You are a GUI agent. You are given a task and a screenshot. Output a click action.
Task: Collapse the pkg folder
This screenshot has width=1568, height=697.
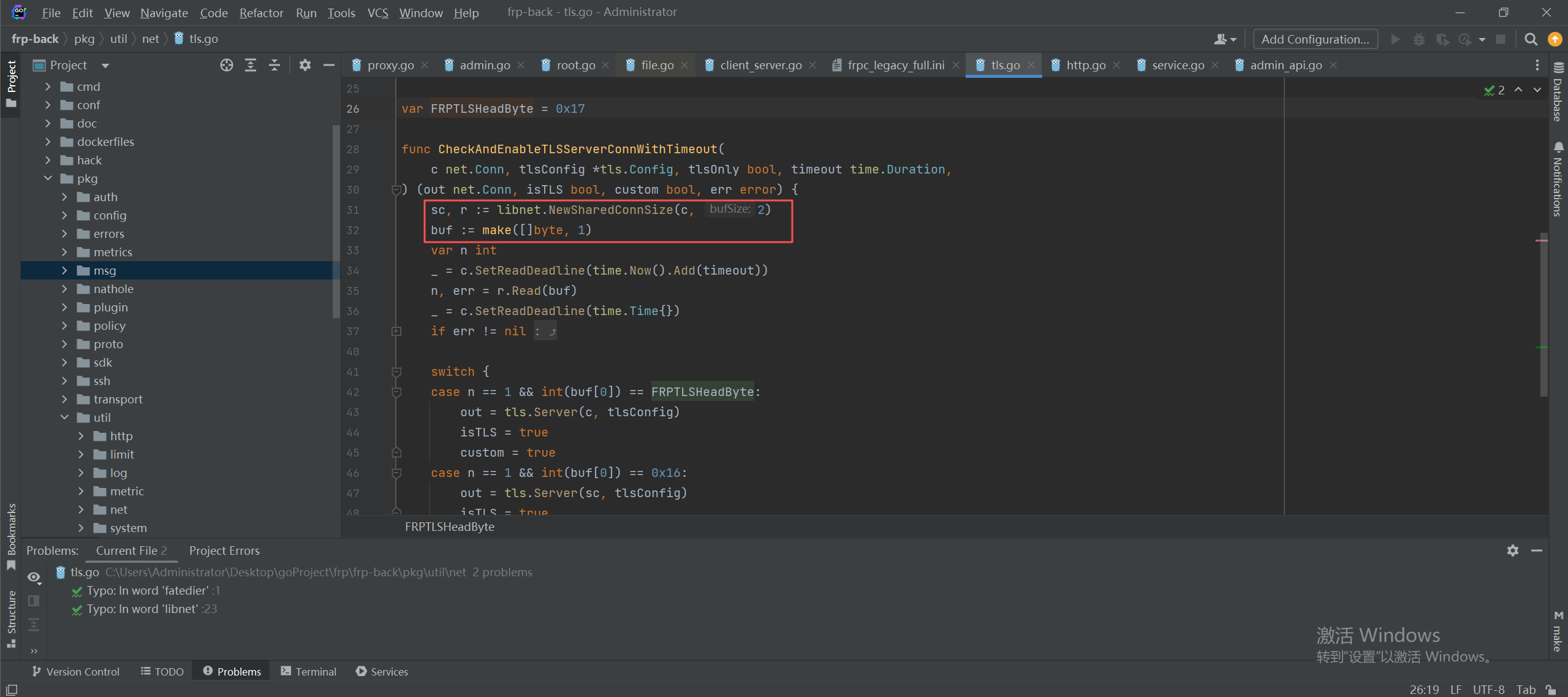click(48, 178)
